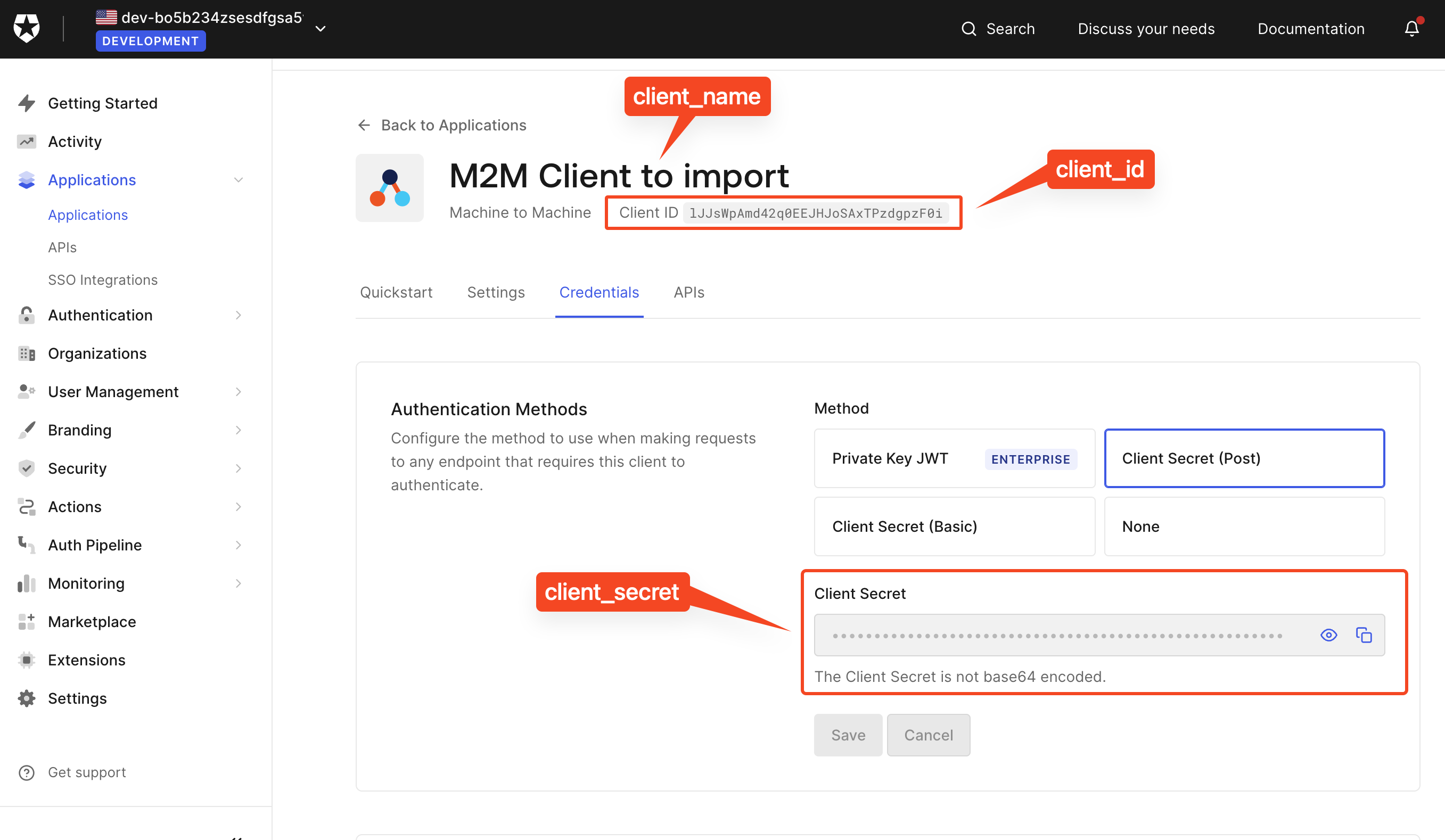The width and height of the screenshot is (1445, 840).
Task: Click the Save button
Action: (x=847, y=734)
